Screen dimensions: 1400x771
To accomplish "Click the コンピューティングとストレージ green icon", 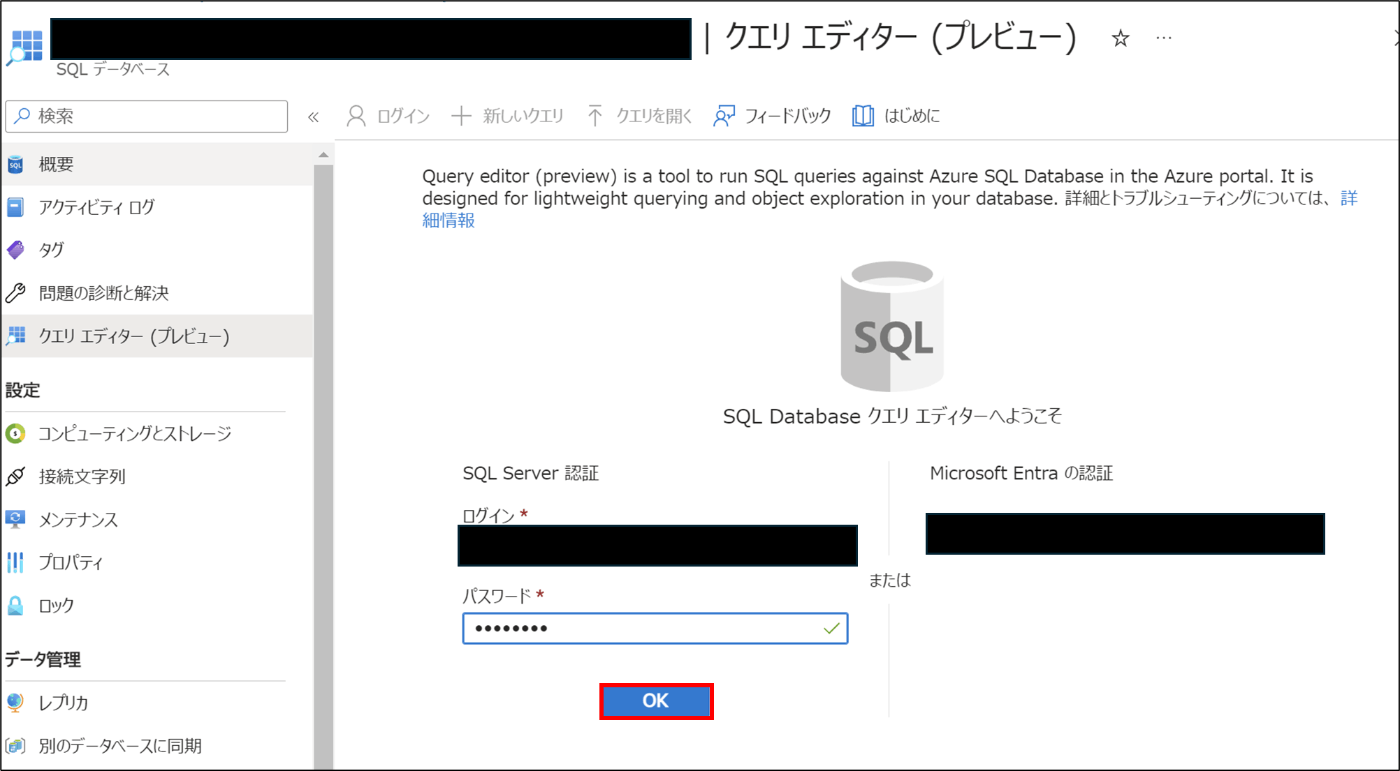I will point(15,433).
